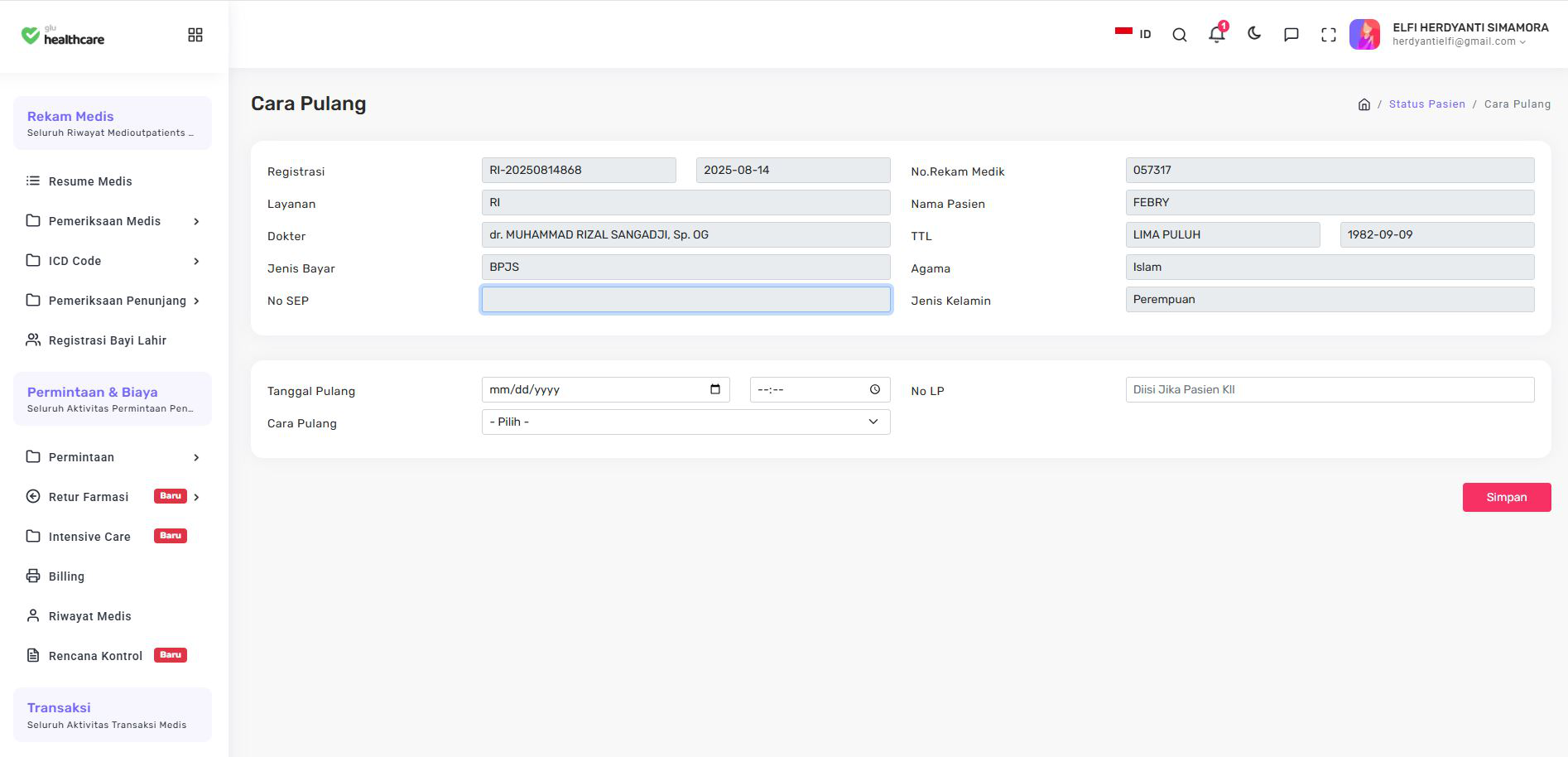Click the discharge time field
Viewport: 1568px width, 757px height.
pos(820,389)
